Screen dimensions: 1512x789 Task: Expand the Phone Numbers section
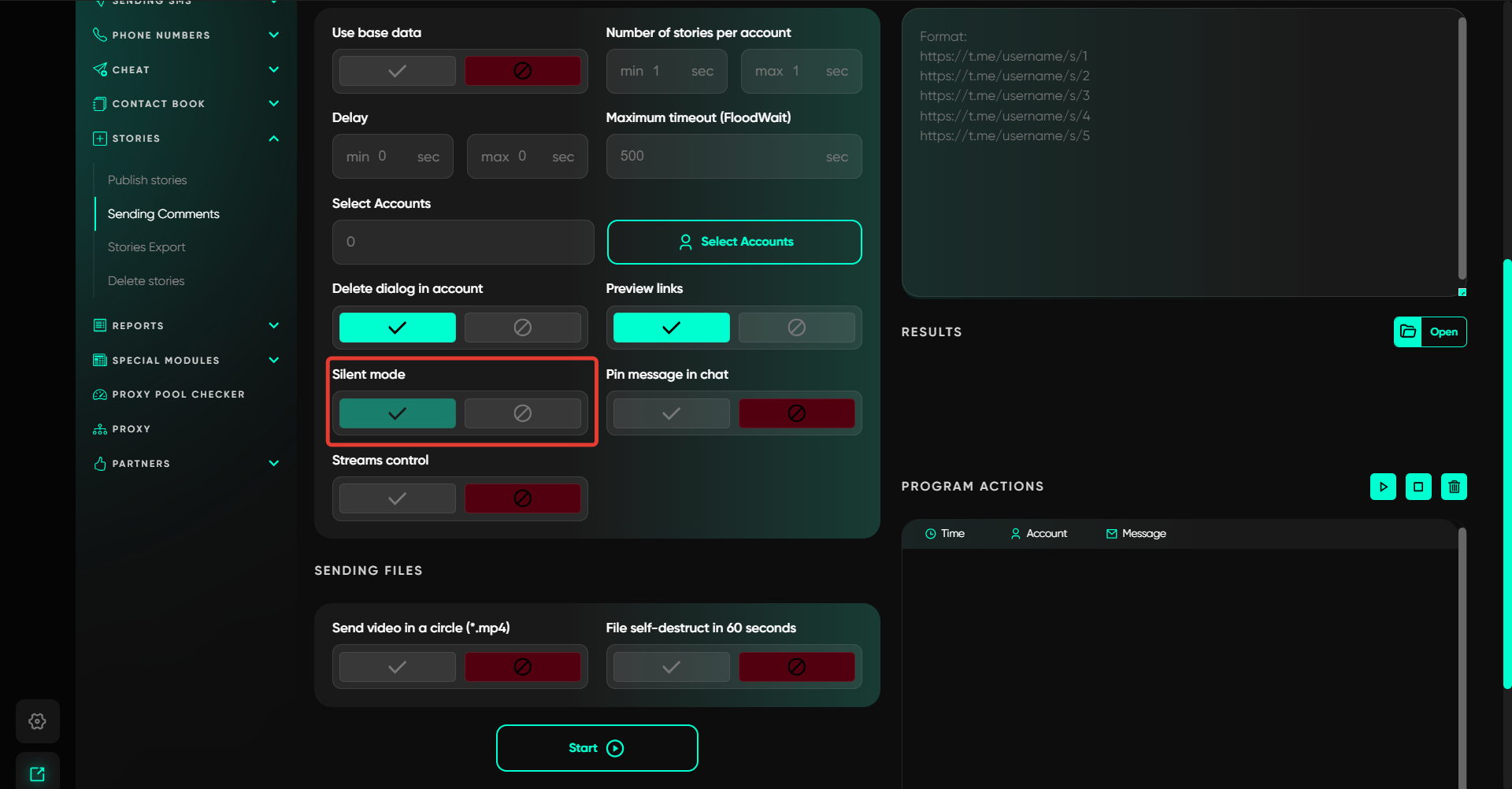click(x=273, y=35)
